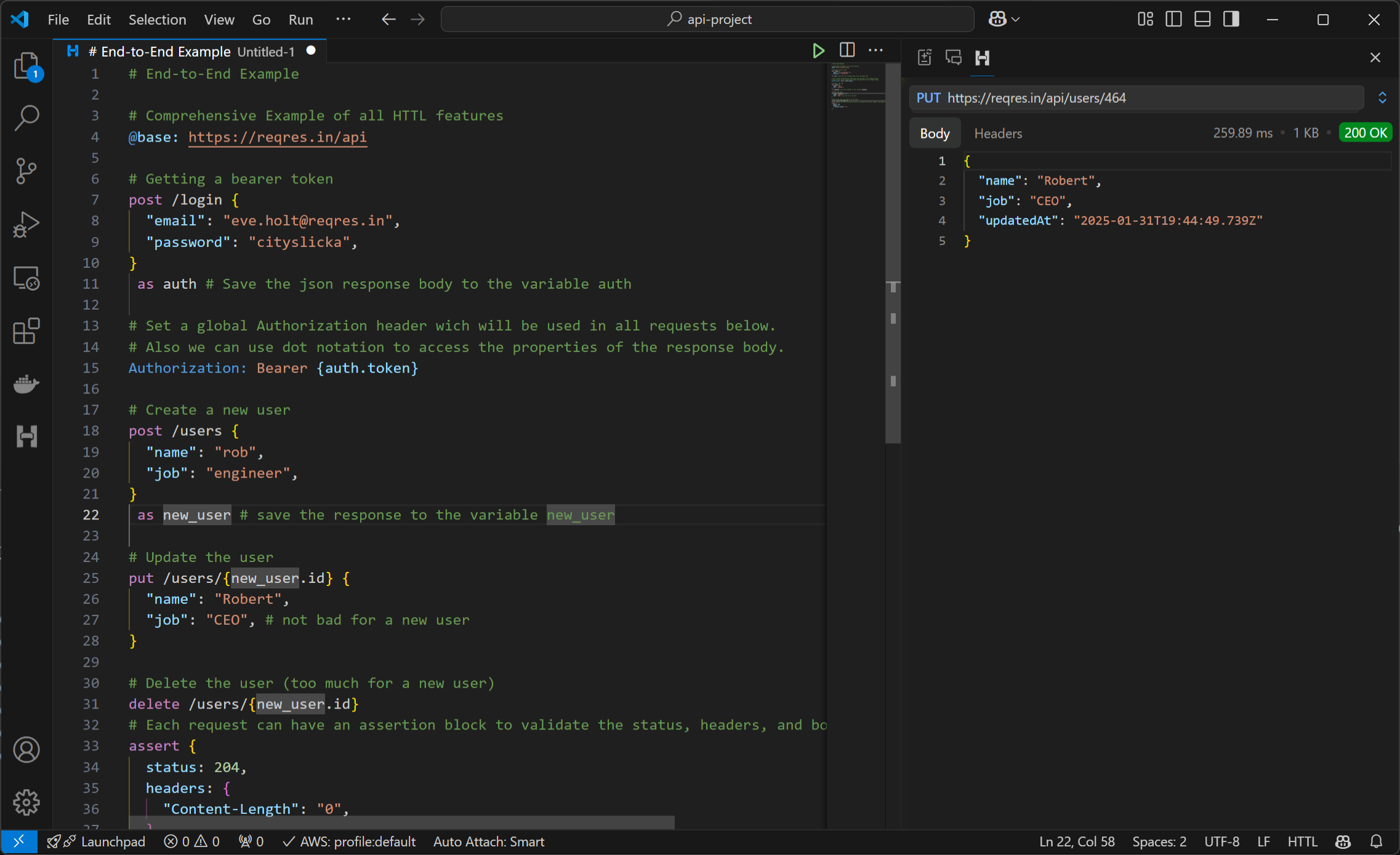Change file encoding UTF-8
This screenshot has height=855, width=1400.
coord(1221,841)
